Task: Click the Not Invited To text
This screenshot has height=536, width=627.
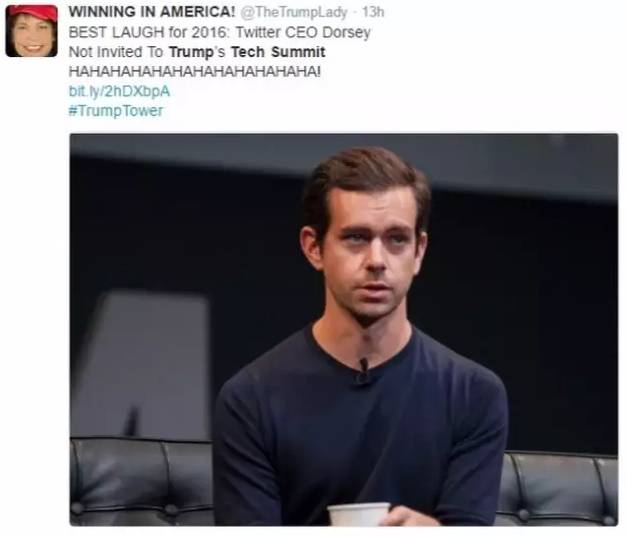Action: 116,52
